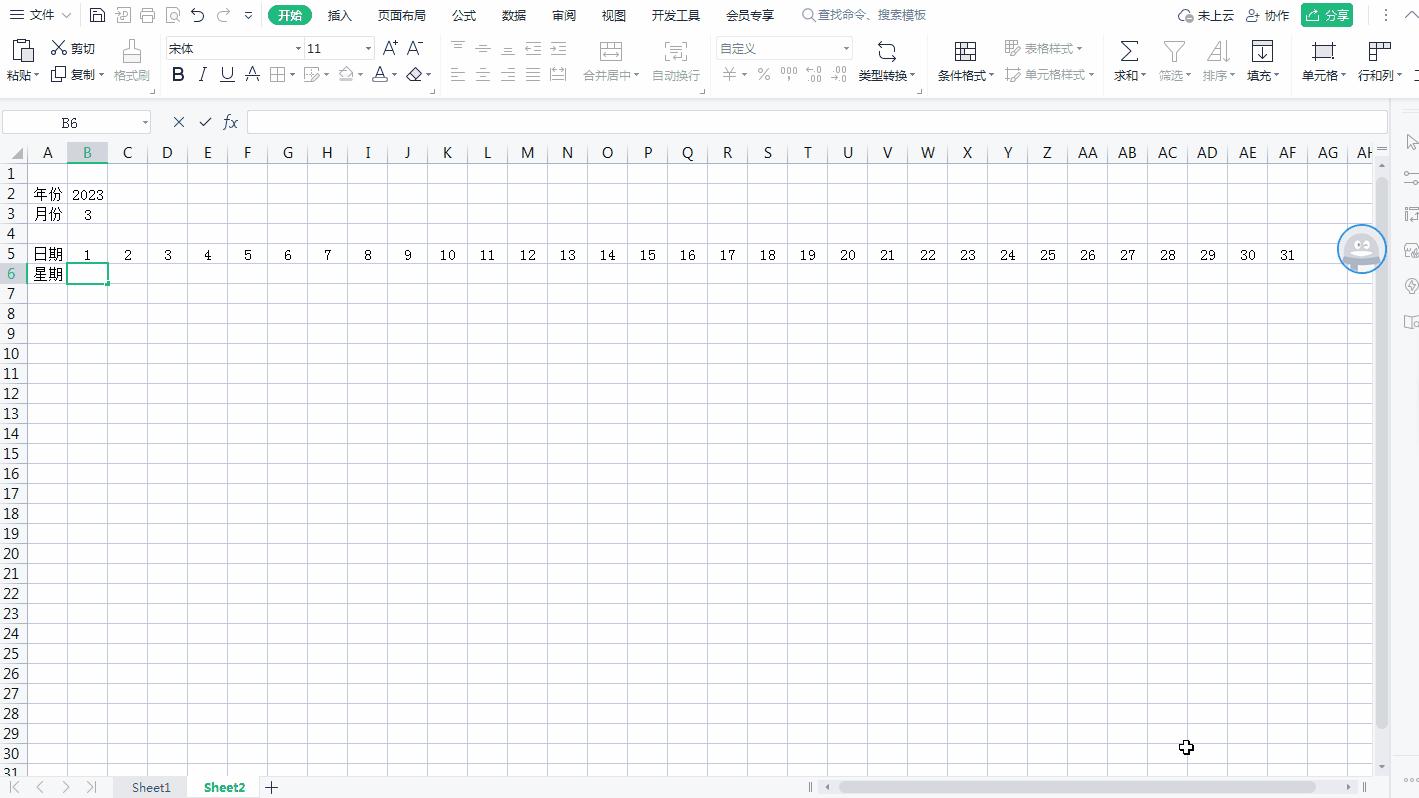The image size is (1419, 798).
Task: Switch to the 插入 (Insert) ribbon tab
Action: [x=340, y=14]
